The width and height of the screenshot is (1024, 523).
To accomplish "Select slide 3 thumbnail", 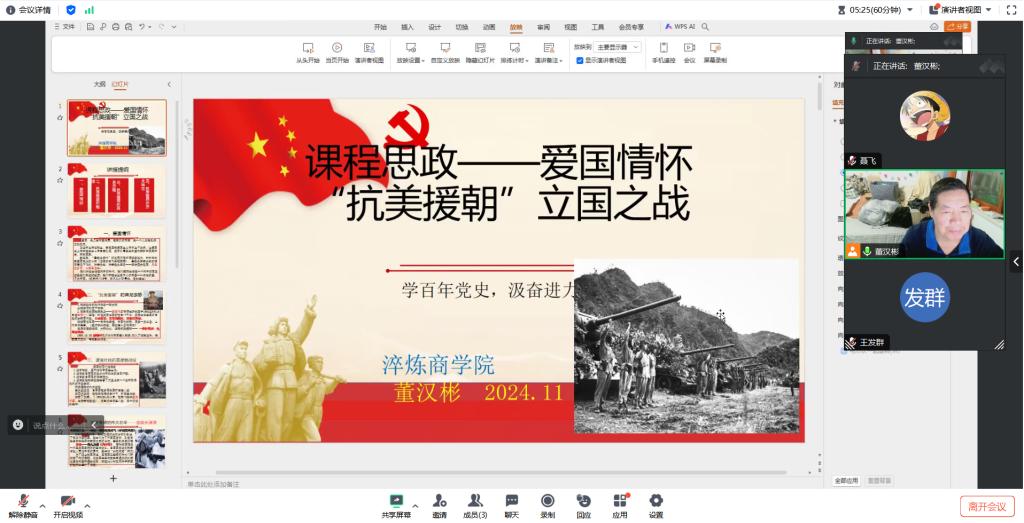I will coord(117,253).
